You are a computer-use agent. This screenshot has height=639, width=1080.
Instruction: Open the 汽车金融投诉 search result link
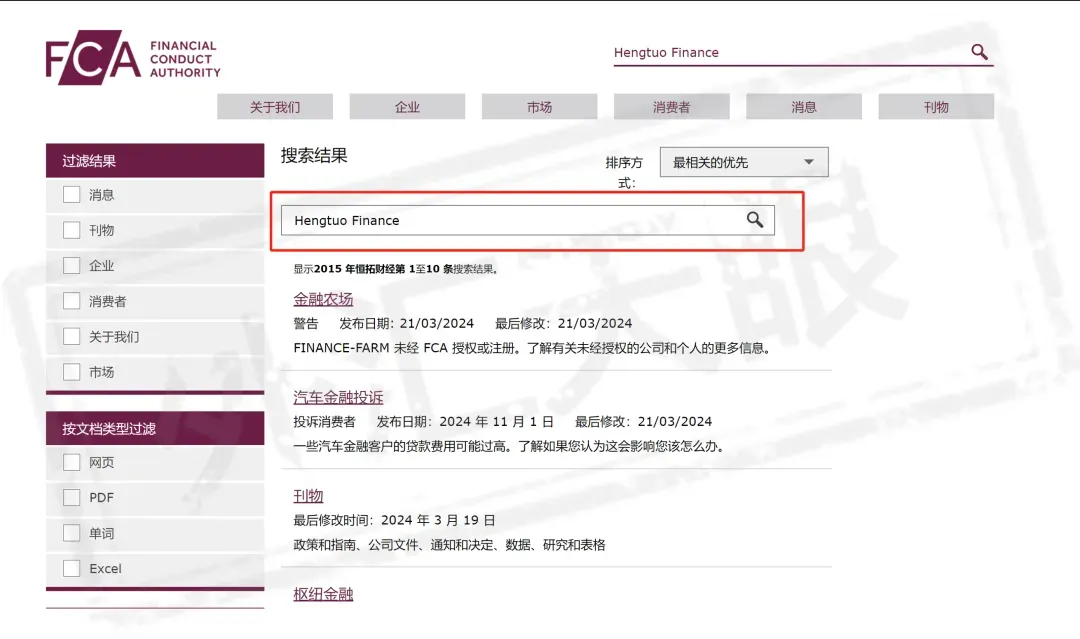pyautogui.click(x=338, y=397)
